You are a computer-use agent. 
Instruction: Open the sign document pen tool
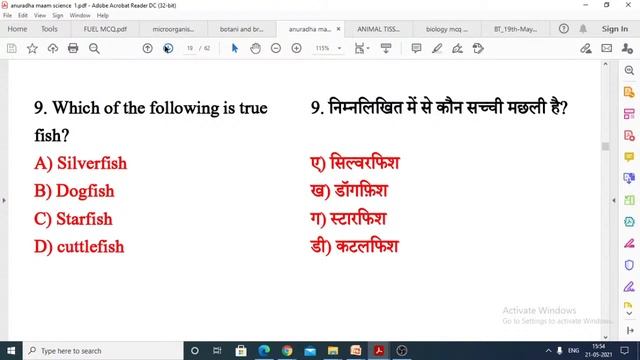(x=458, y=49)
